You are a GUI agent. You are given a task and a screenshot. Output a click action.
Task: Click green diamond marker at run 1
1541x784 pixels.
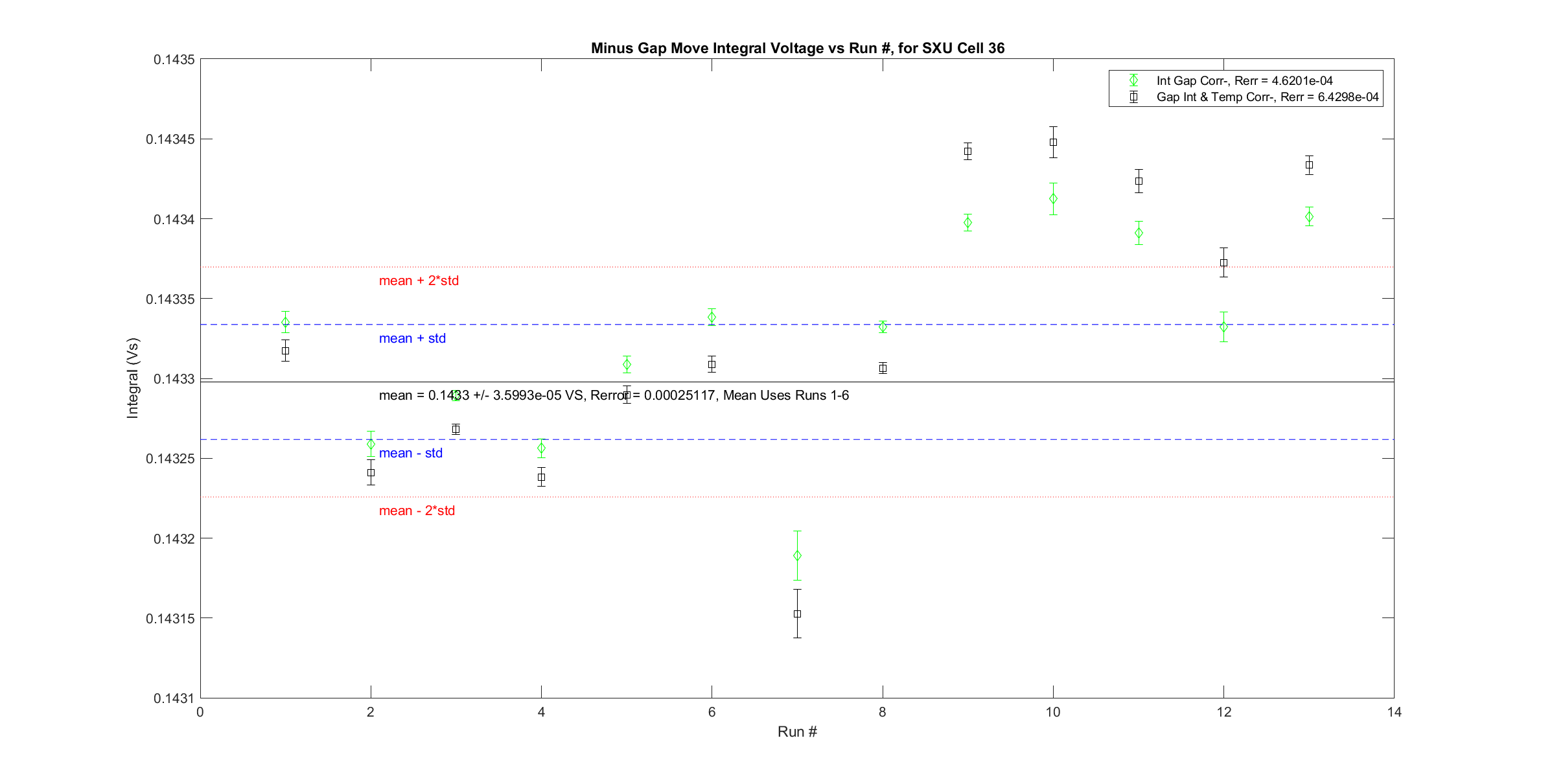[x=285, y=322]
